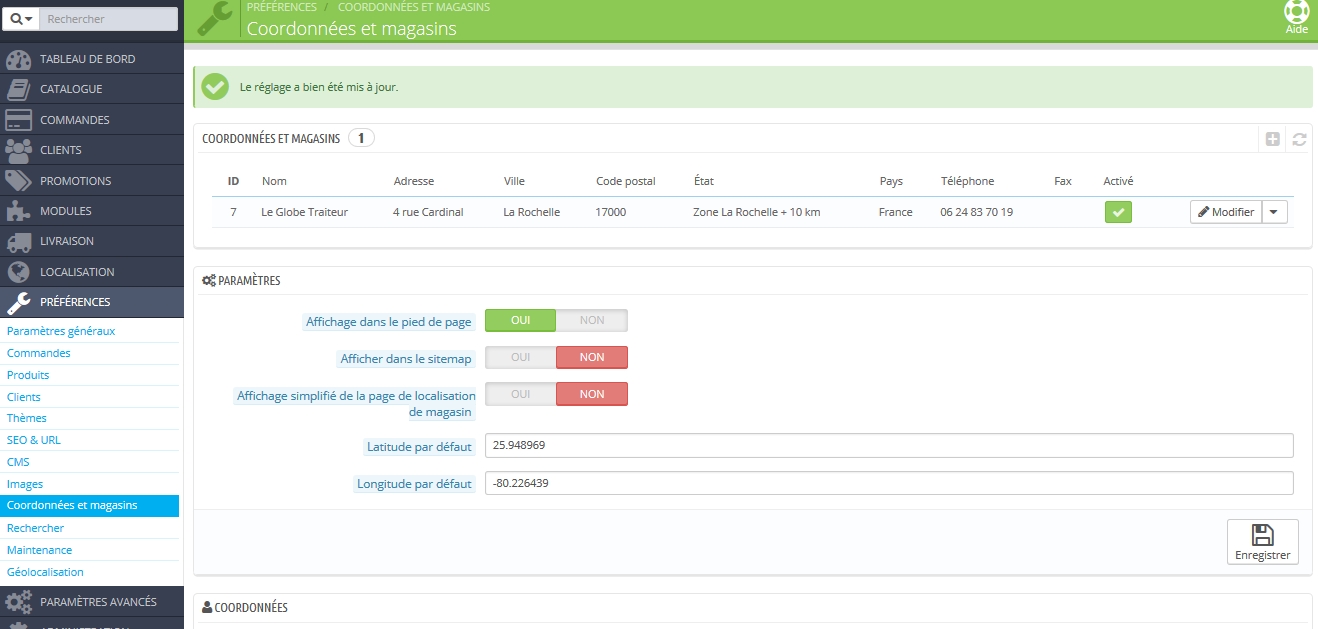Click the ID column header

[x=233, y=181]
